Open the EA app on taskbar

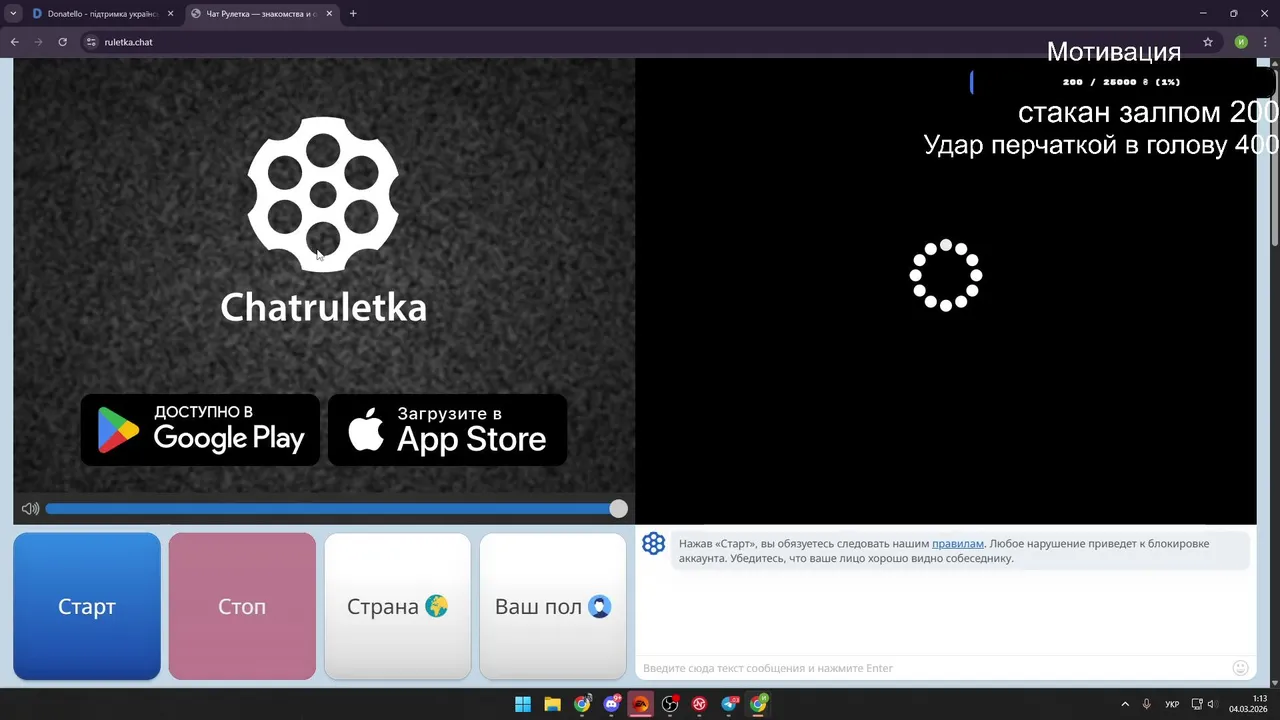point(641,704)
